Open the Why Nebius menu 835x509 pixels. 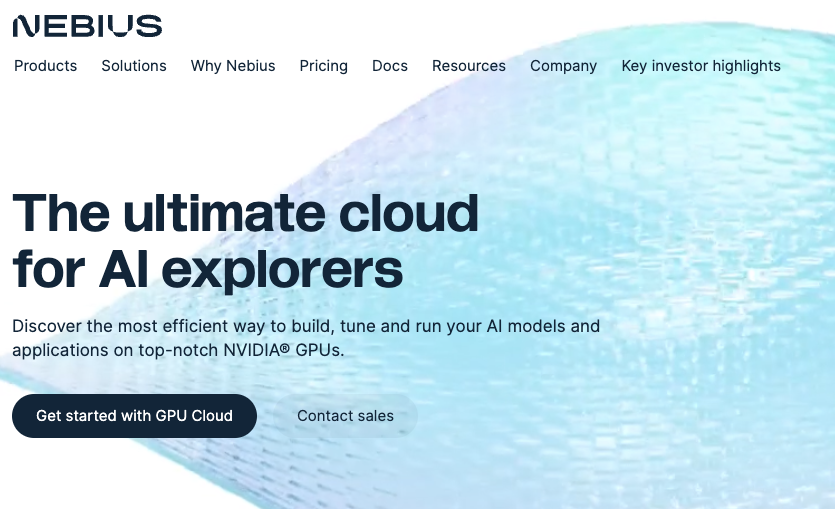[x=233, y=65]
